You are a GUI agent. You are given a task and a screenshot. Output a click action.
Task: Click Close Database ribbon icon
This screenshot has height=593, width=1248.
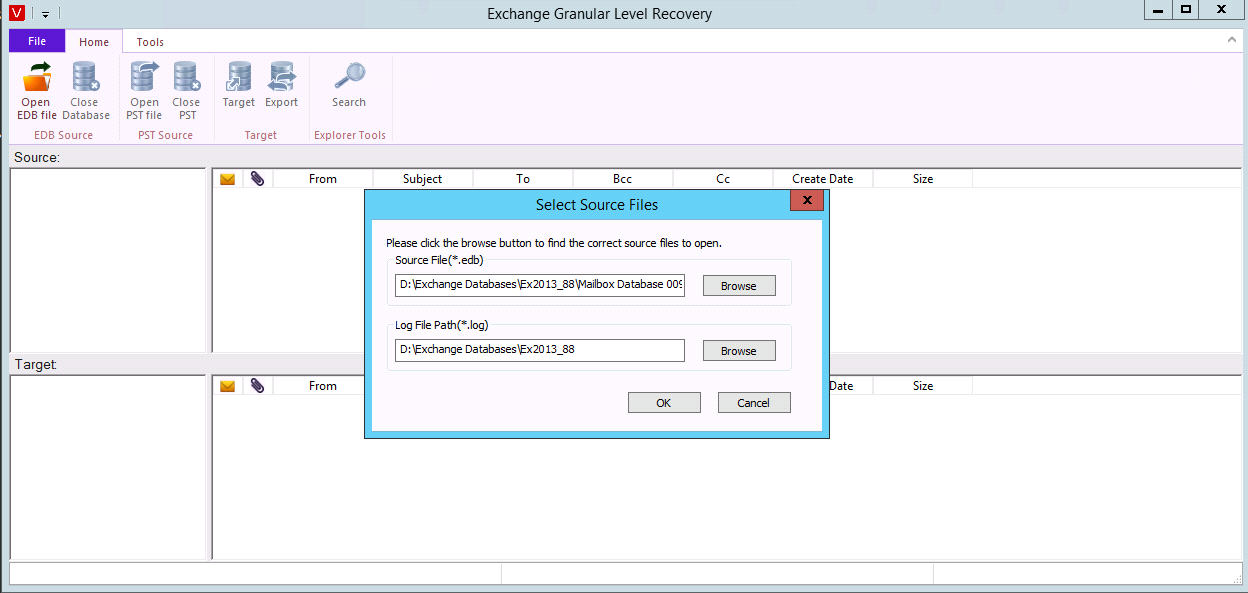click(85, 91)
